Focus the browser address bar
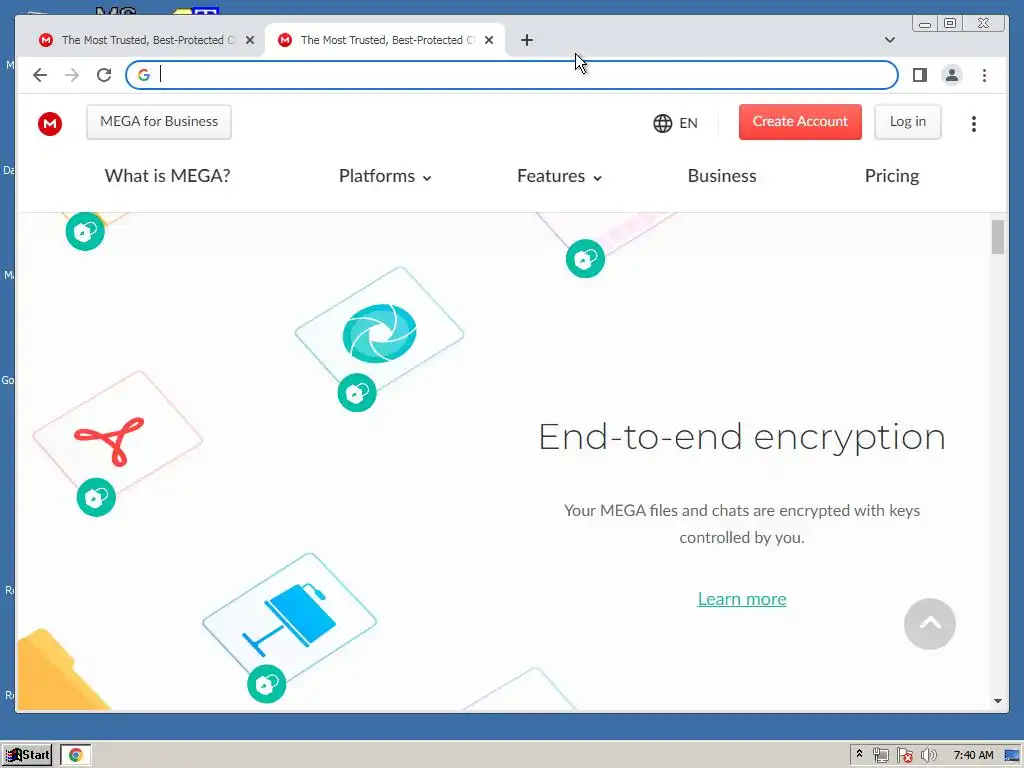1024x768 pixels. pos(511,75)
